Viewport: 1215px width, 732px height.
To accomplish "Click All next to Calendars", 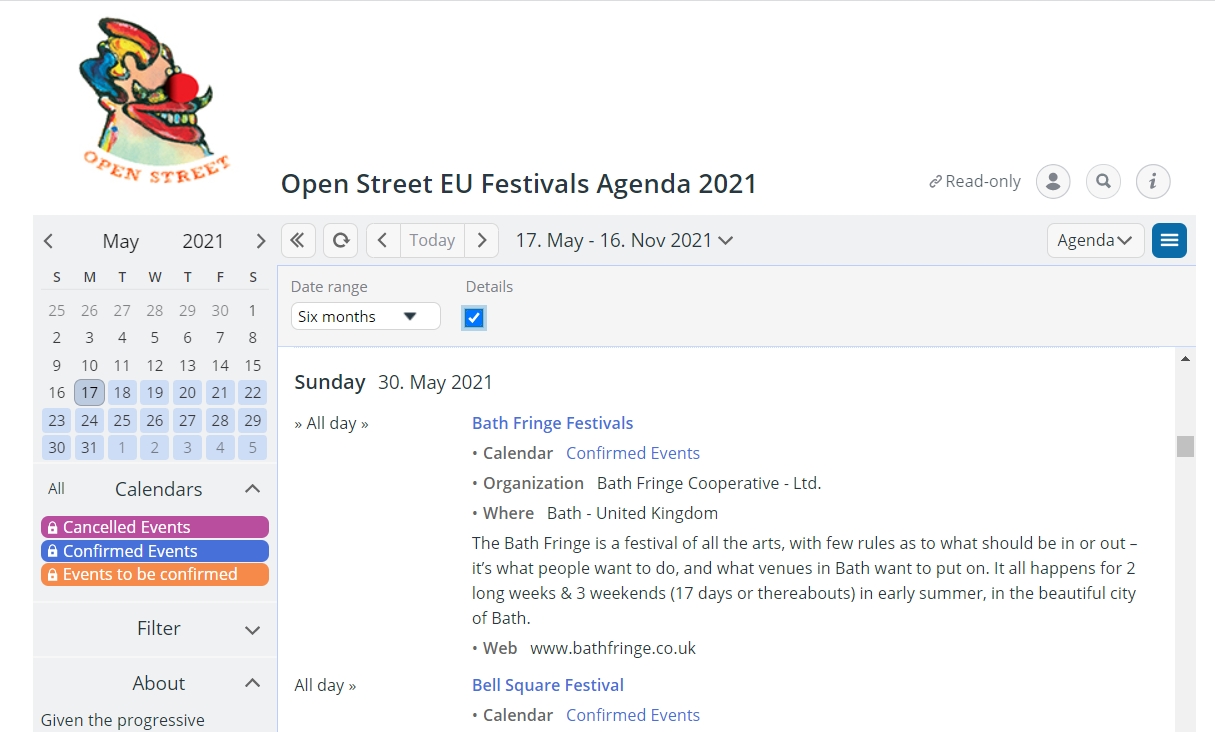I will coord(56,489).
